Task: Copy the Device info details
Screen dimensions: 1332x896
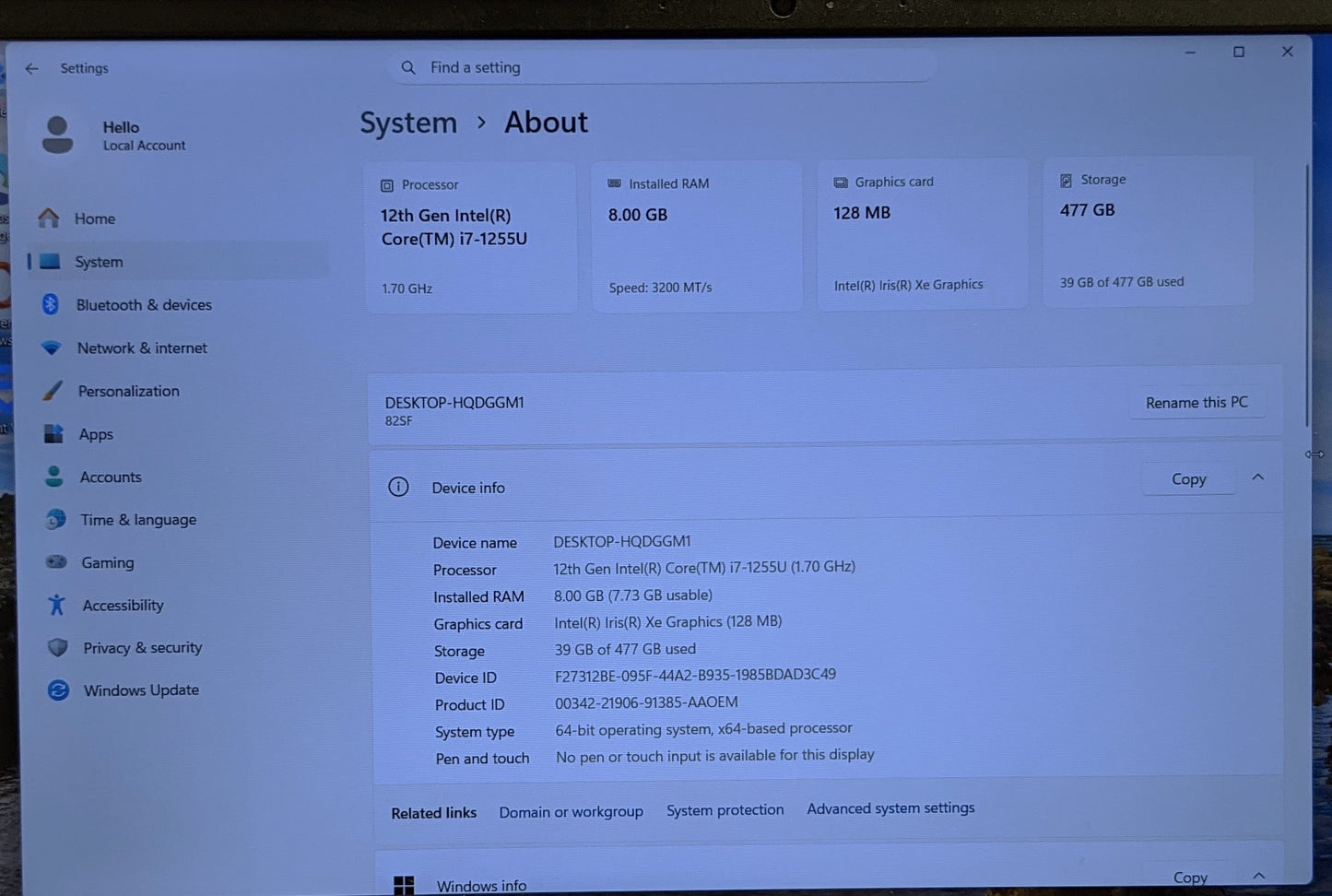Action: (1189, 478)
